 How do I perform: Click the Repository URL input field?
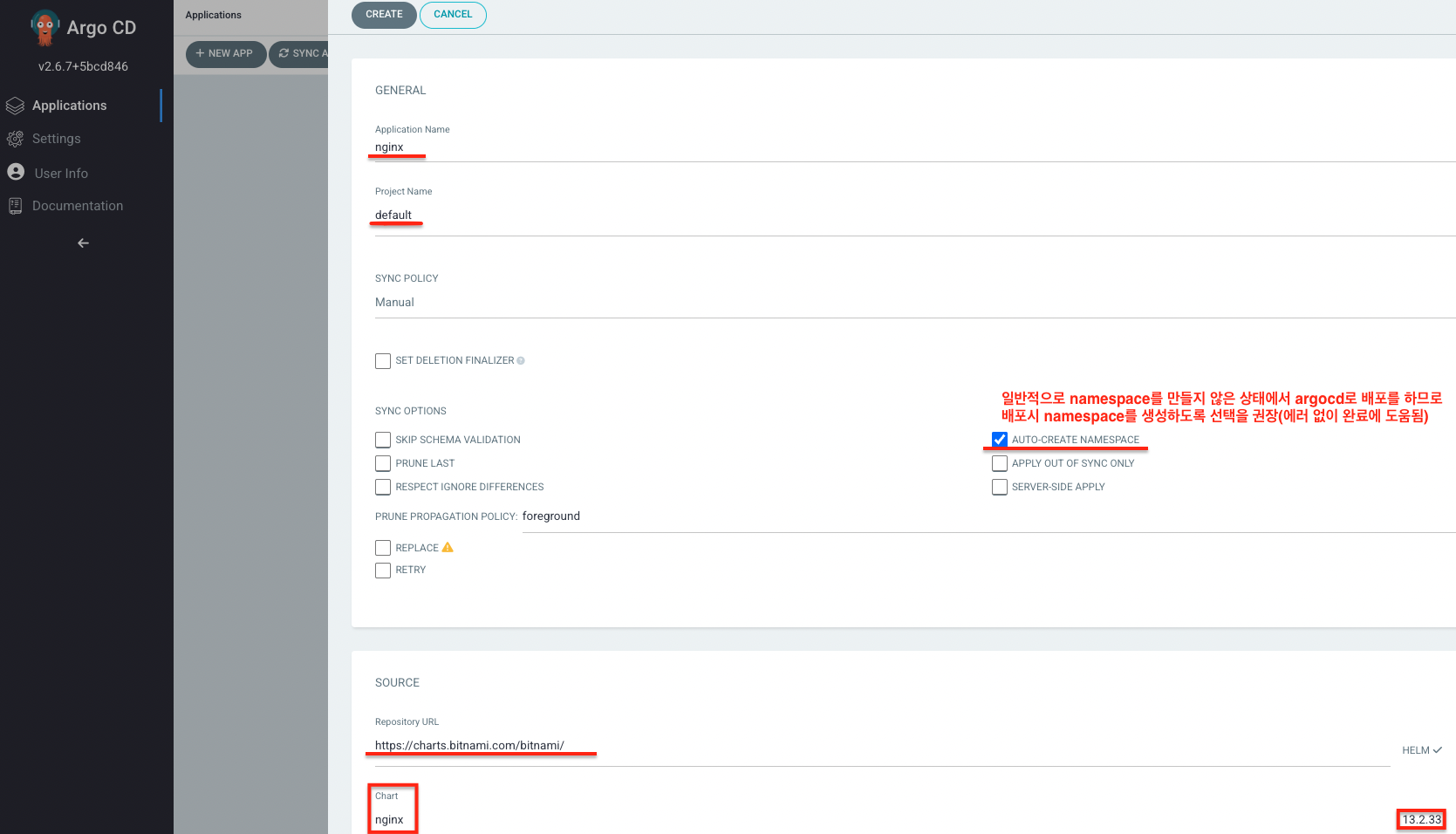click(x=882, y=746)
